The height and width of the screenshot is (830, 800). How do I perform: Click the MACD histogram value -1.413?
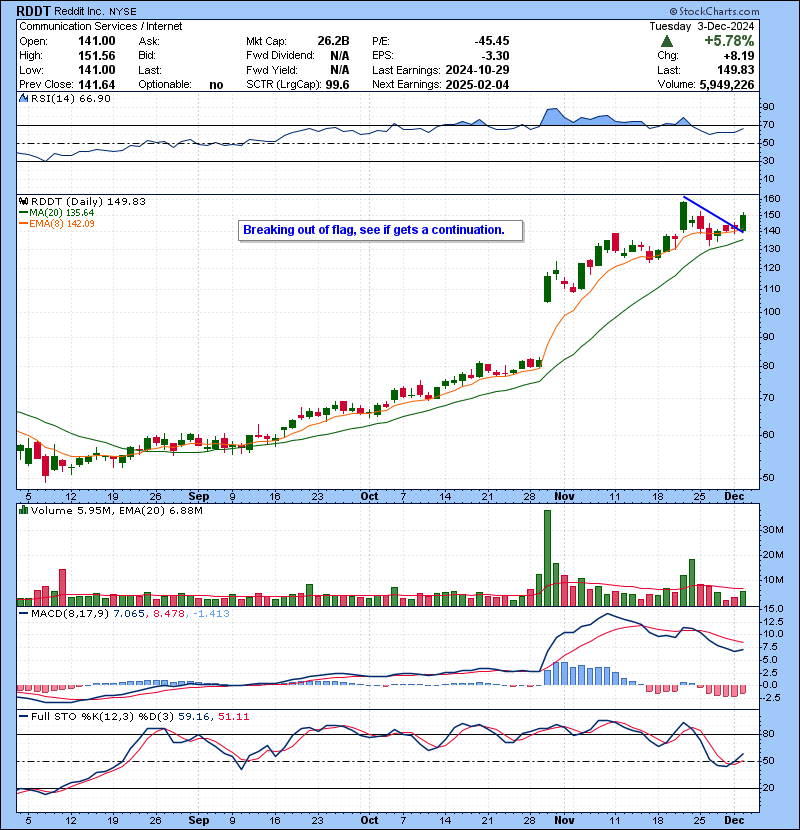pyautogui.click(x=211, y=614)
